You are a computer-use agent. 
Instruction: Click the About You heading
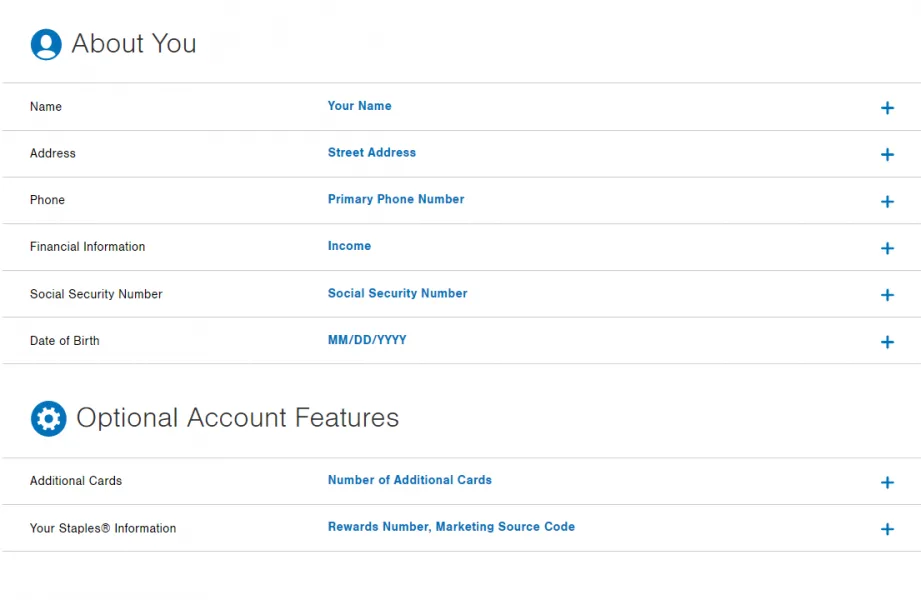click(x=134, y=44)
